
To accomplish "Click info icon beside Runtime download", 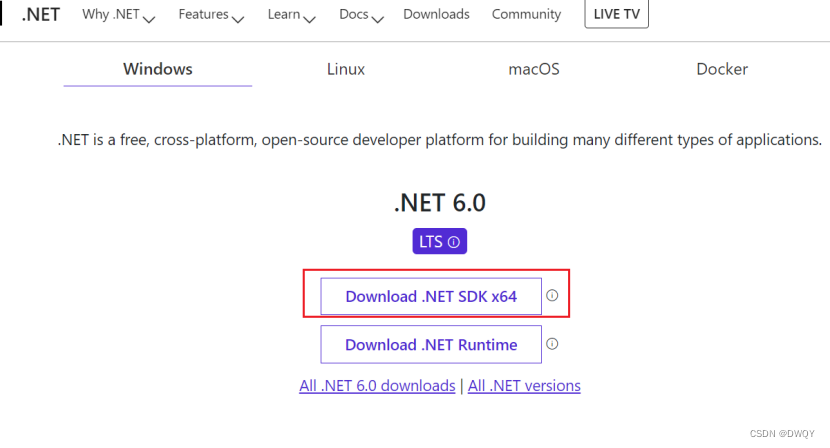I will [552, 344].
